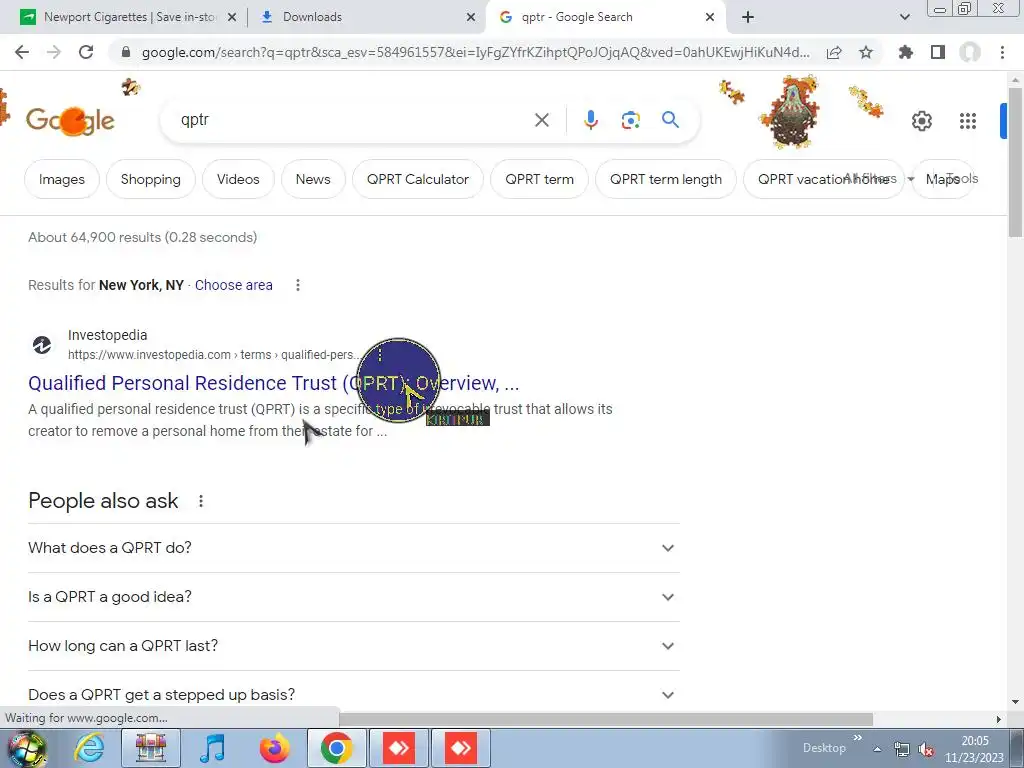The width and height of the screenshot is (1024, 768).
Task: Click the Investopedia URL breadcrumb
Action: 214,355
